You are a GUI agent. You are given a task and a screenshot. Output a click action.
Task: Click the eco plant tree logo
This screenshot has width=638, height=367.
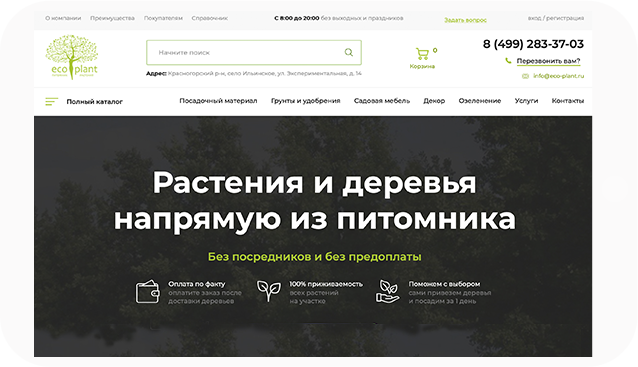(72, 57)
